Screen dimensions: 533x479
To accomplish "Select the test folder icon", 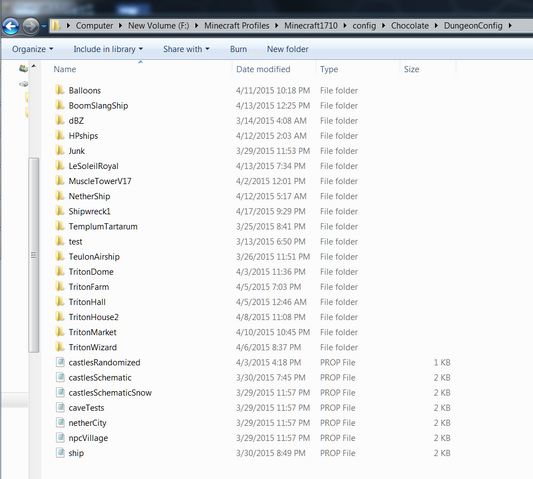I will pos(60,241).
